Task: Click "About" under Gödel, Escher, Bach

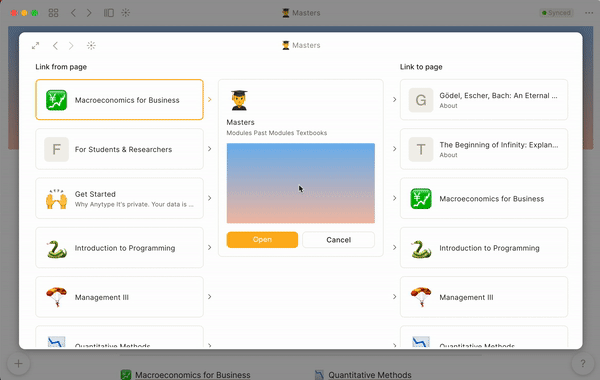Action: [448, 106]
